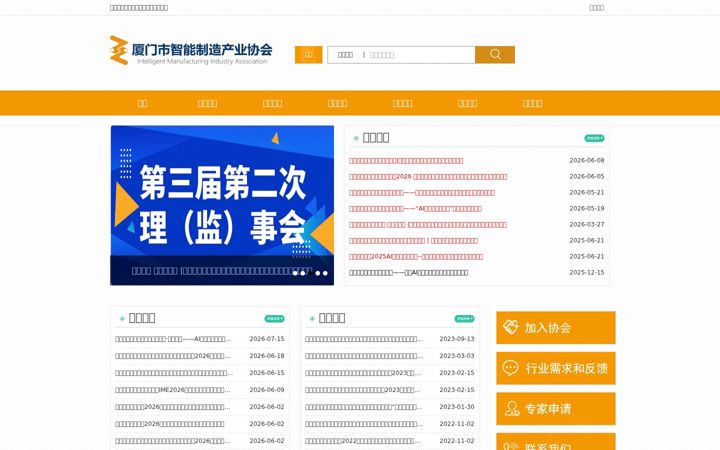This screenshot has width=720, height=450.
Task: Open 行业需求和反馈 feedback button
Action: 556,368
